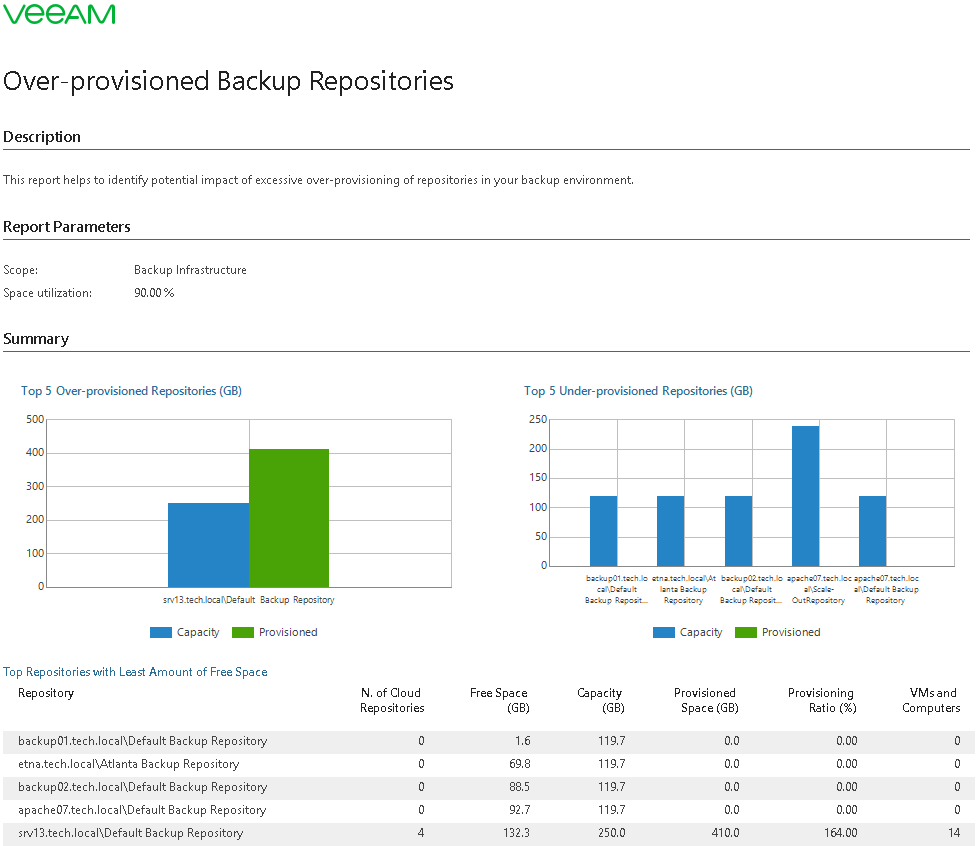Click the etna.tech.local Atlanta bar in chart
This screenshot has width=976, height=846.
670,530
